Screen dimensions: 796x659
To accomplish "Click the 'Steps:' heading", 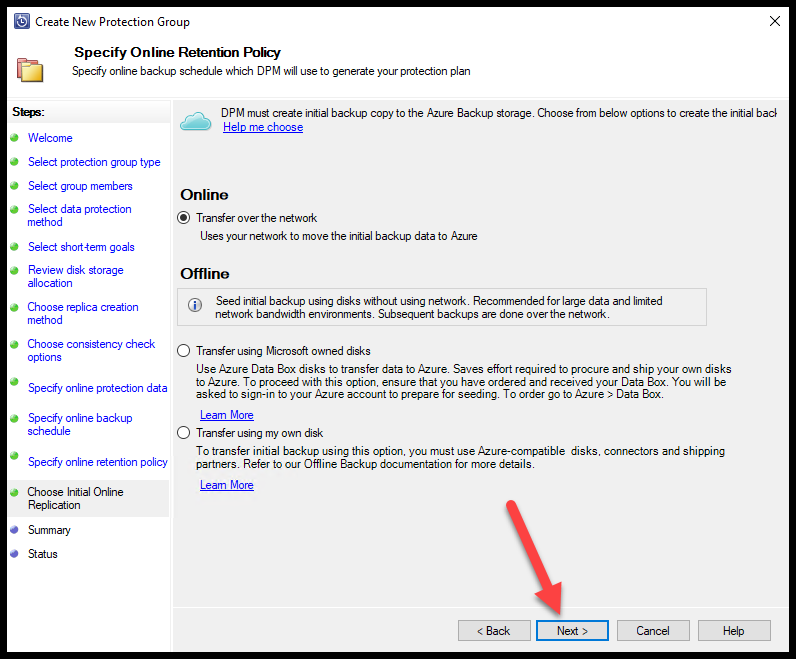I will [x=28, y=112].
